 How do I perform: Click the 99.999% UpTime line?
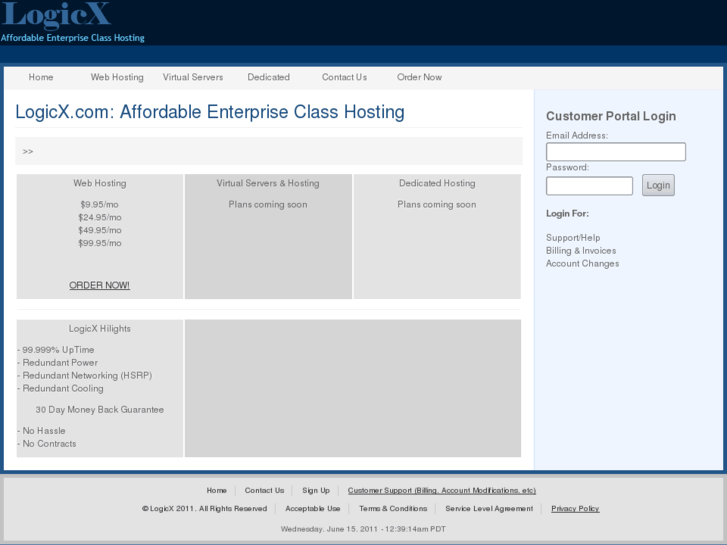click(x=56, y=350)
